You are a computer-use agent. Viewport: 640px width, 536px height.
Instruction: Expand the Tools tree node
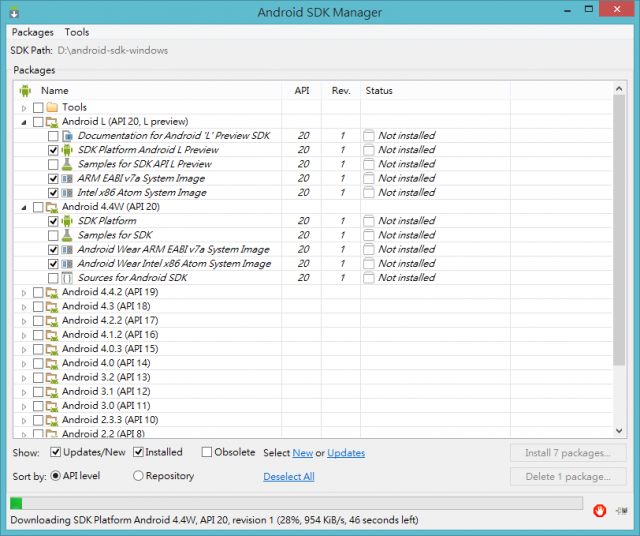point(24,108)
